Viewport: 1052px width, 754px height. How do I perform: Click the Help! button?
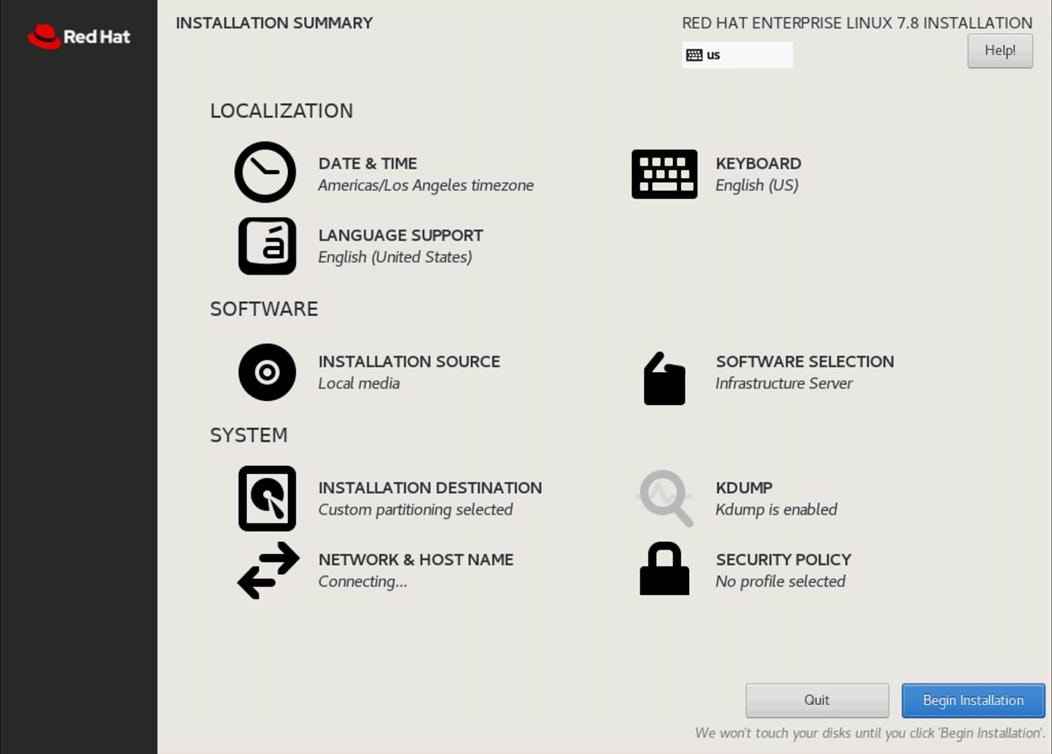pos(999,50)
